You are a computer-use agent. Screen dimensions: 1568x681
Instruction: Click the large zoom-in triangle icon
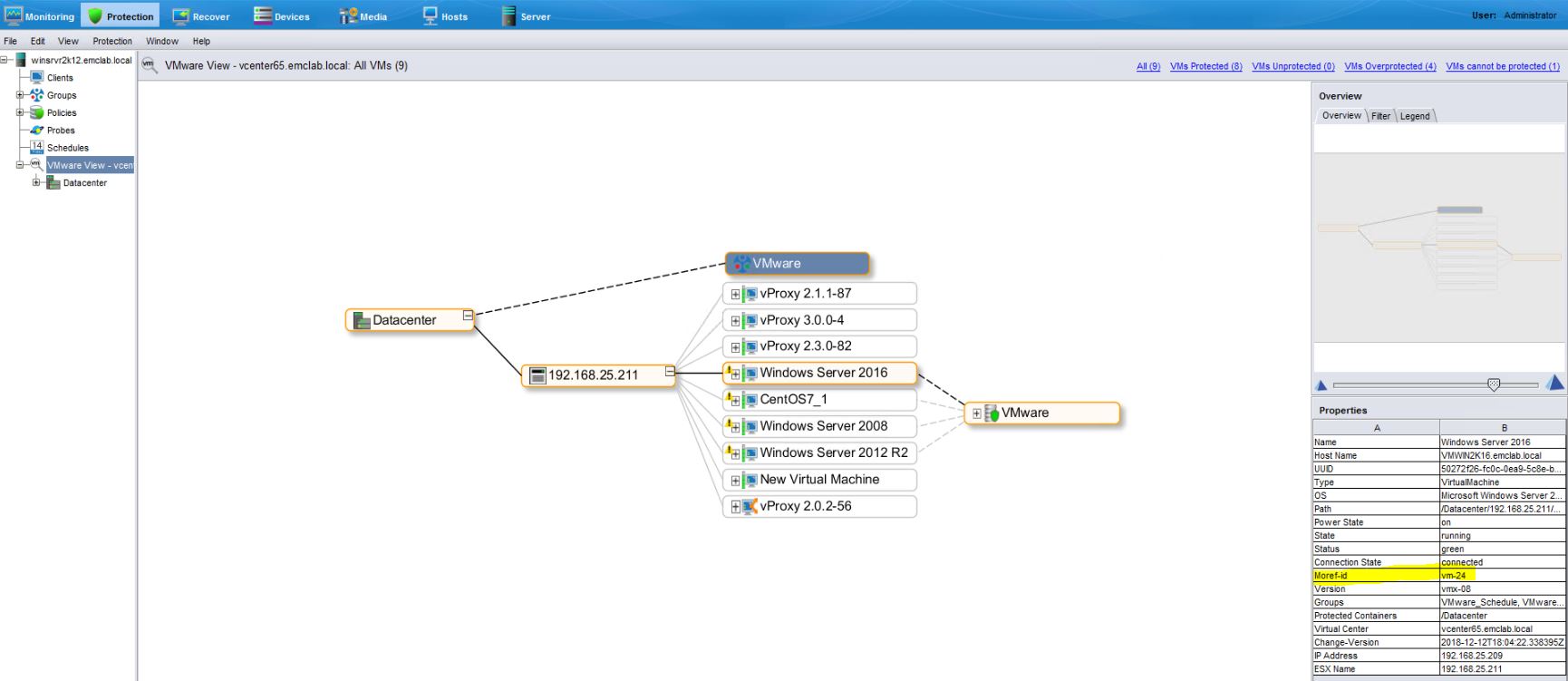tap(1555, 384)
